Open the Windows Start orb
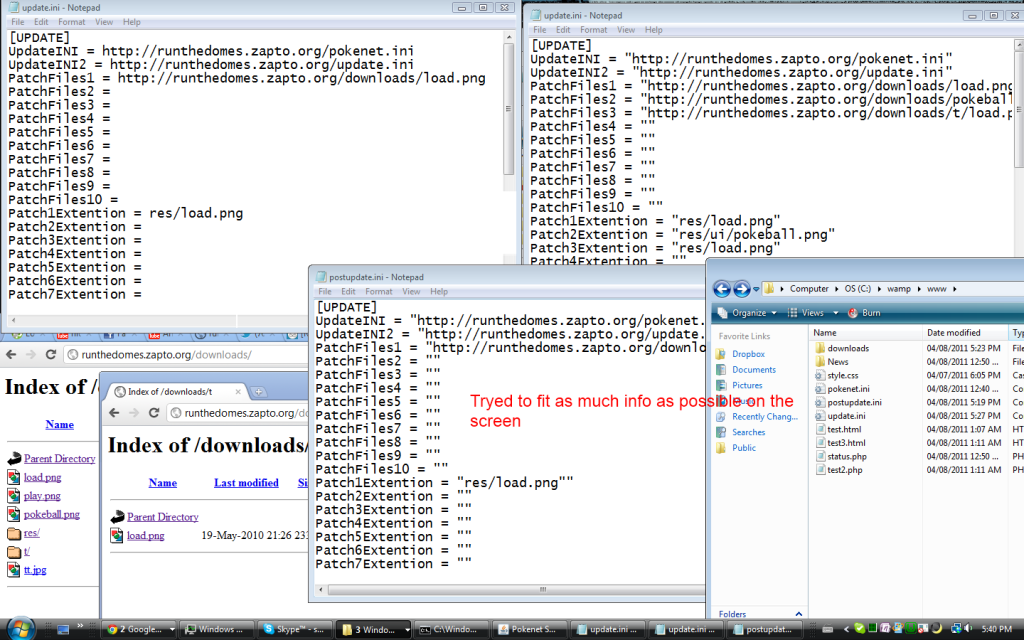 (x=20, y=628)
